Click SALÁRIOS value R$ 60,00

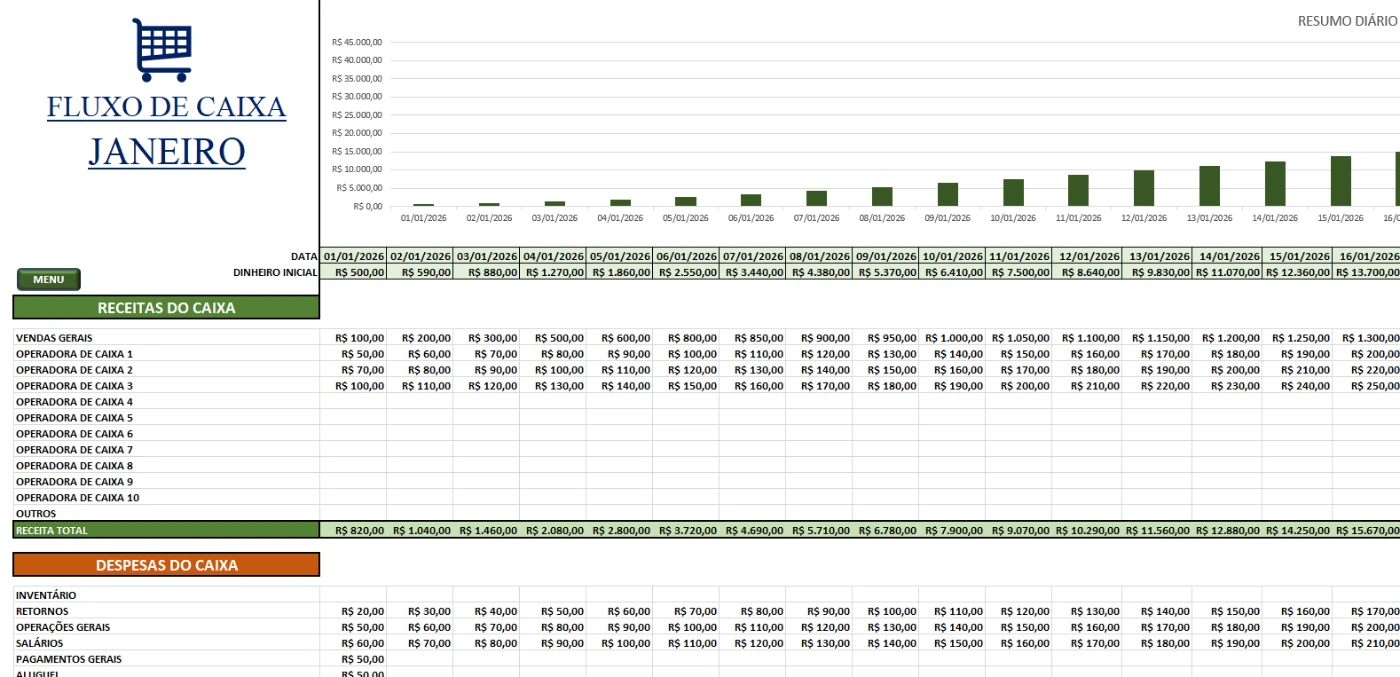click(353, 643)
